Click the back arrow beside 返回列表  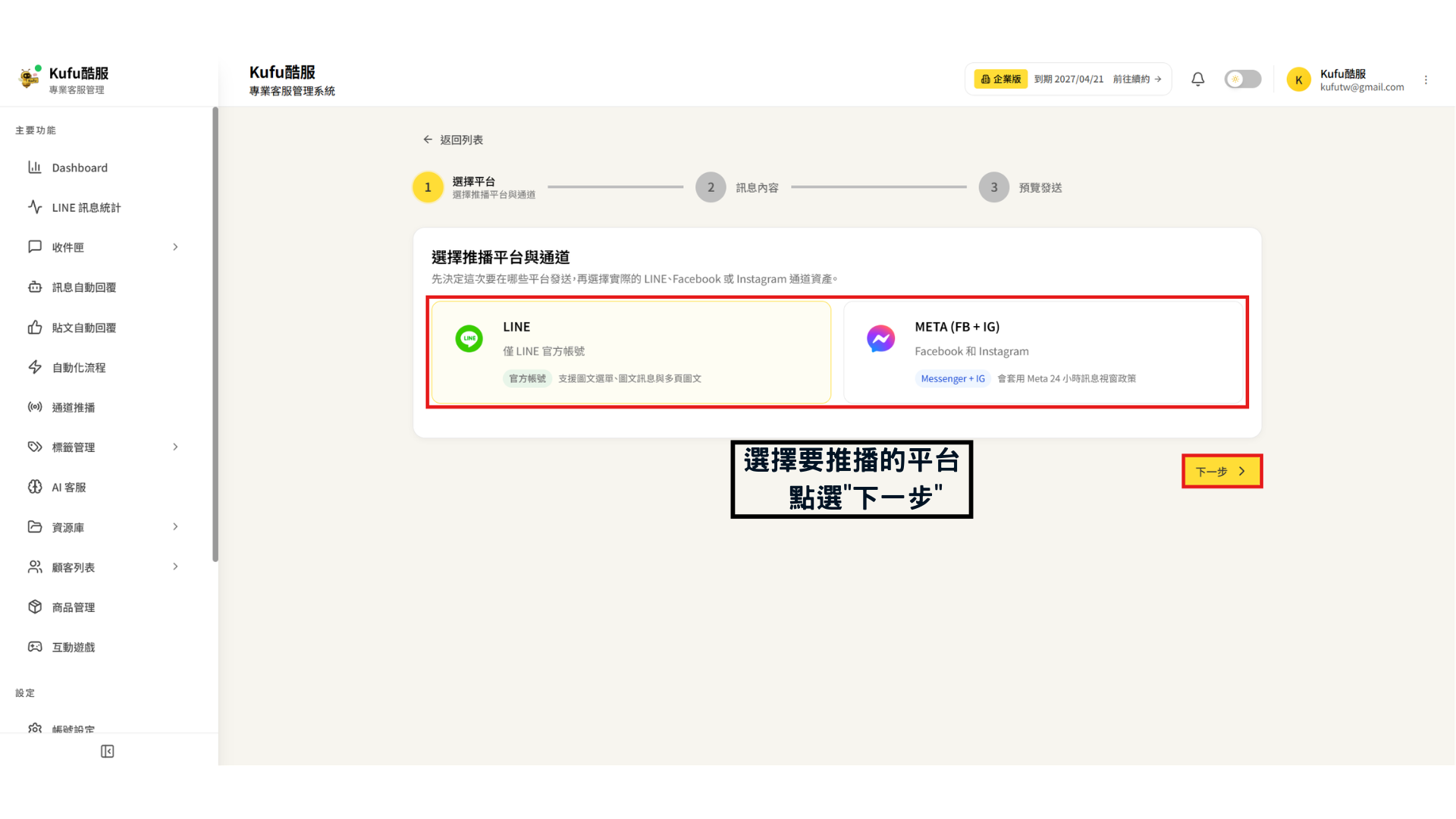pyautogui.click(x=428, y=140)
